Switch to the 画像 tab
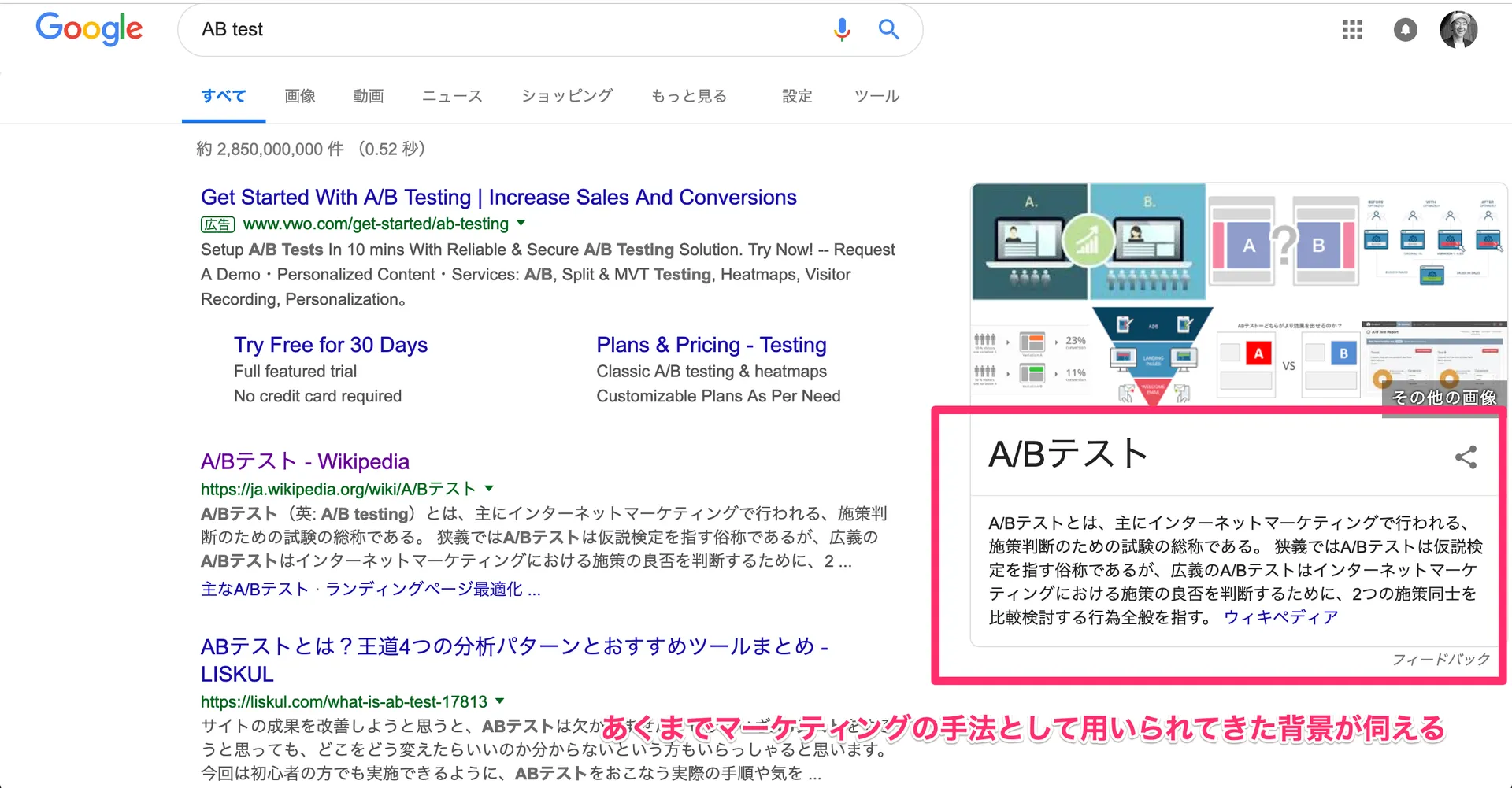 tap(299, 95)
